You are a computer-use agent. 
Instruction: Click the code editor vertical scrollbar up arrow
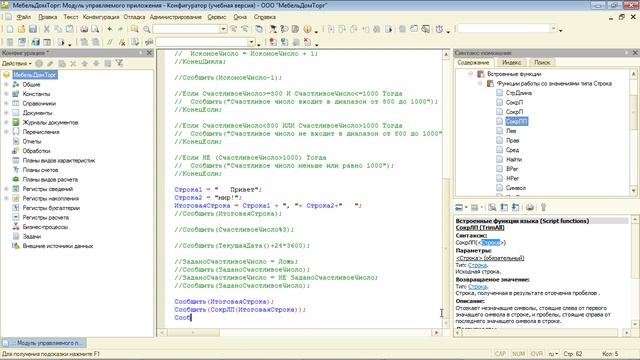coord(446,54)
